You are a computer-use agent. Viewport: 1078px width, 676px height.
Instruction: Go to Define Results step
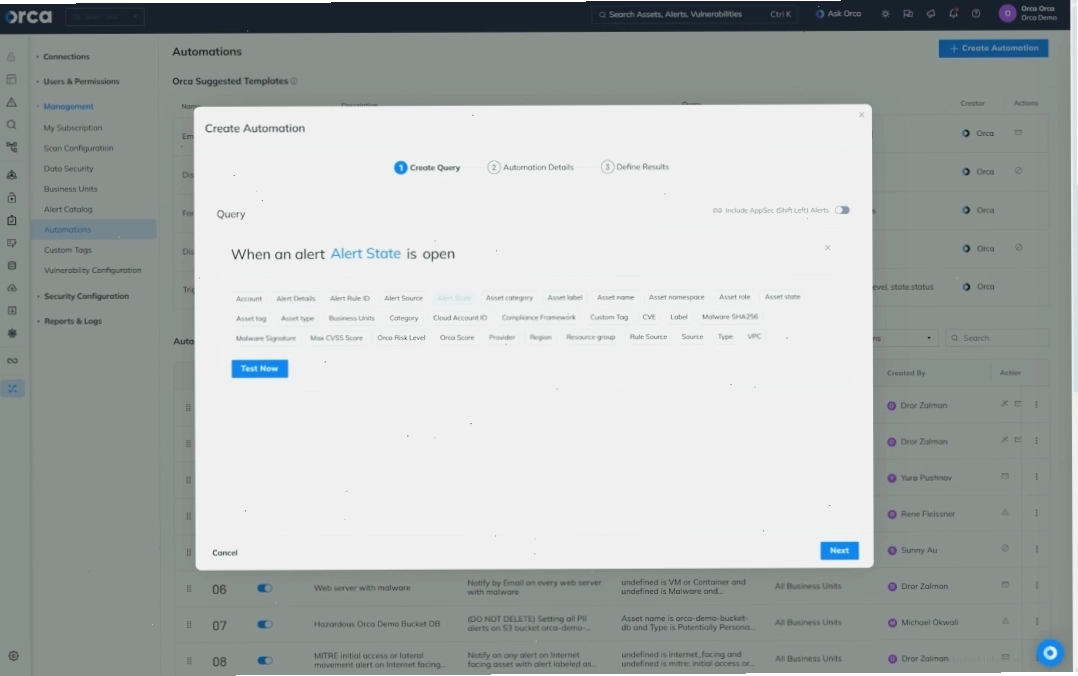point(635,167)
